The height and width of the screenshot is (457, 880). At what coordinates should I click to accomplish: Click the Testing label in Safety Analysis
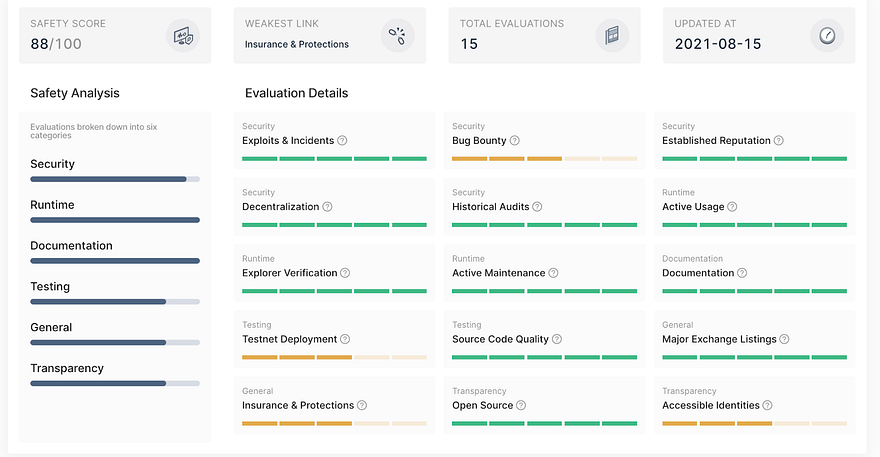tap(50, 286)
